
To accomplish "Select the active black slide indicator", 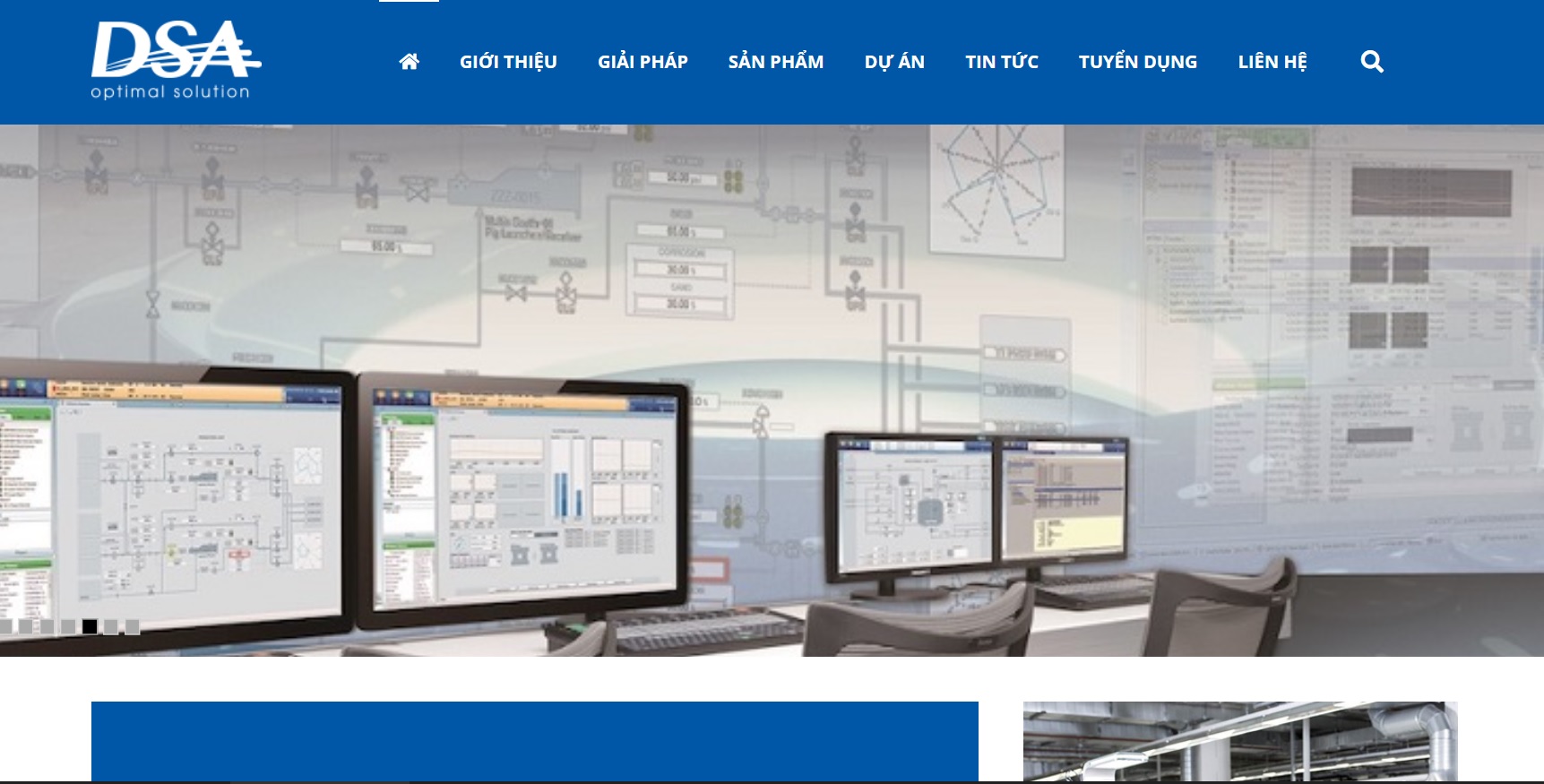I will (90, 627).
